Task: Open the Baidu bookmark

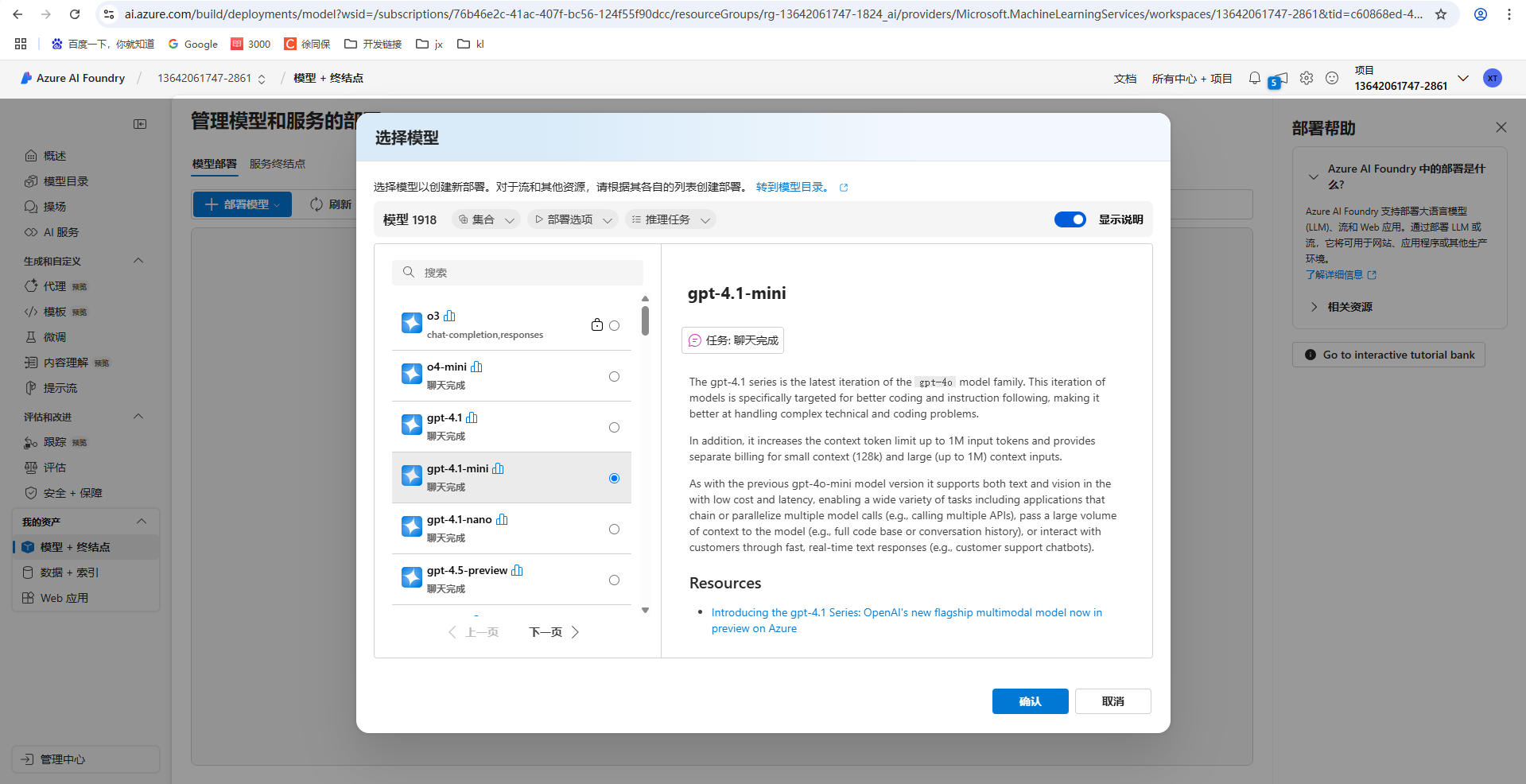Action: (x=103, y=44)
